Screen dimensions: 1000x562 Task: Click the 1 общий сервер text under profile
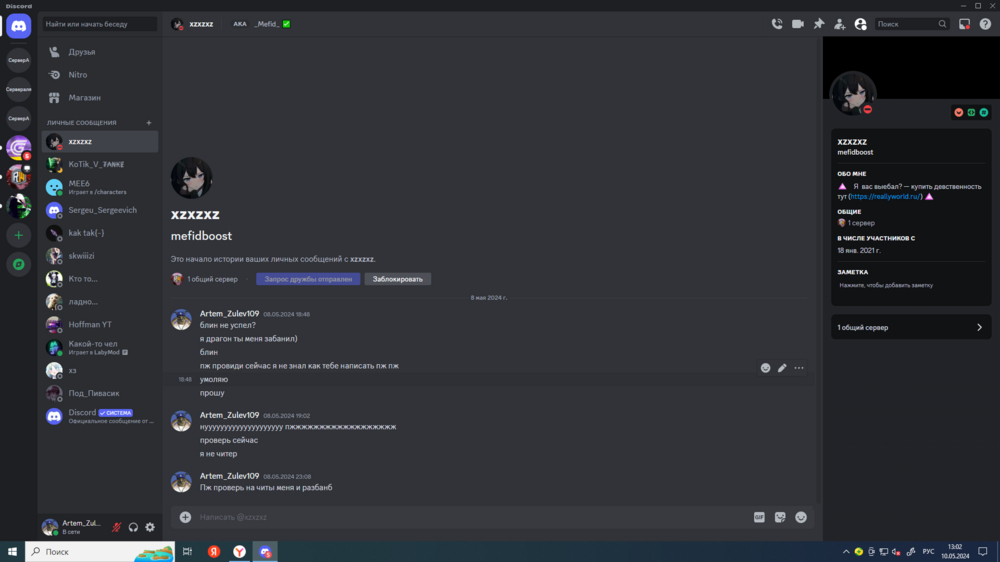tap(212, 279)
